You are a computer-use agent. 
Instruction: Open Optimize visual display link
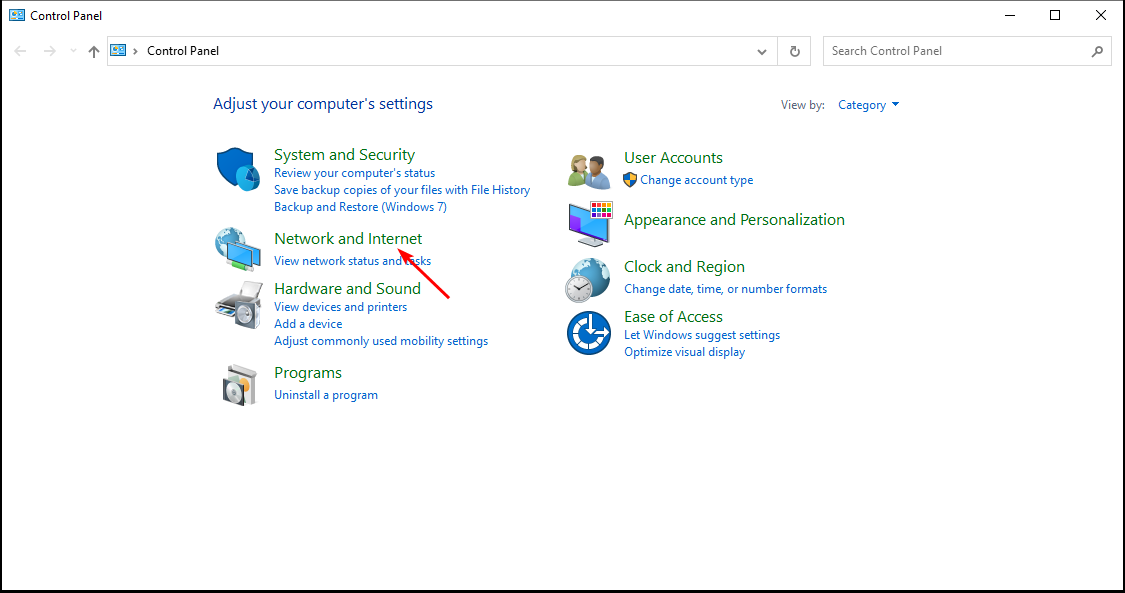pos(684,352)
